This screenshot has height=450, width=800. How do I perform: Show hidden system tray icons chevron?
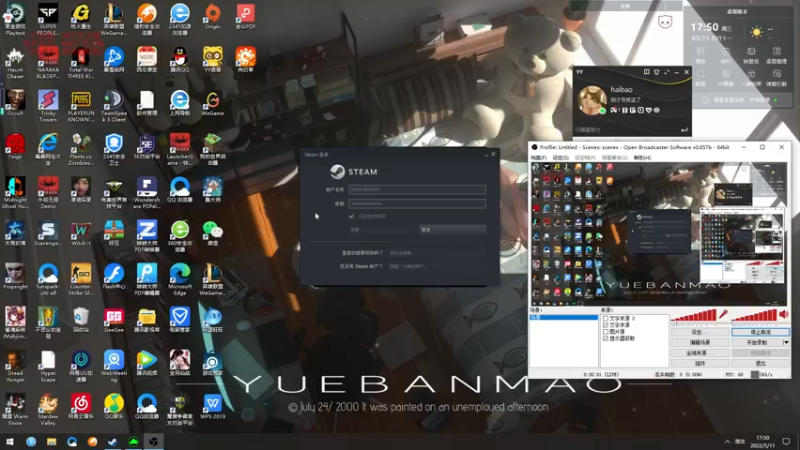pos(727,441)
